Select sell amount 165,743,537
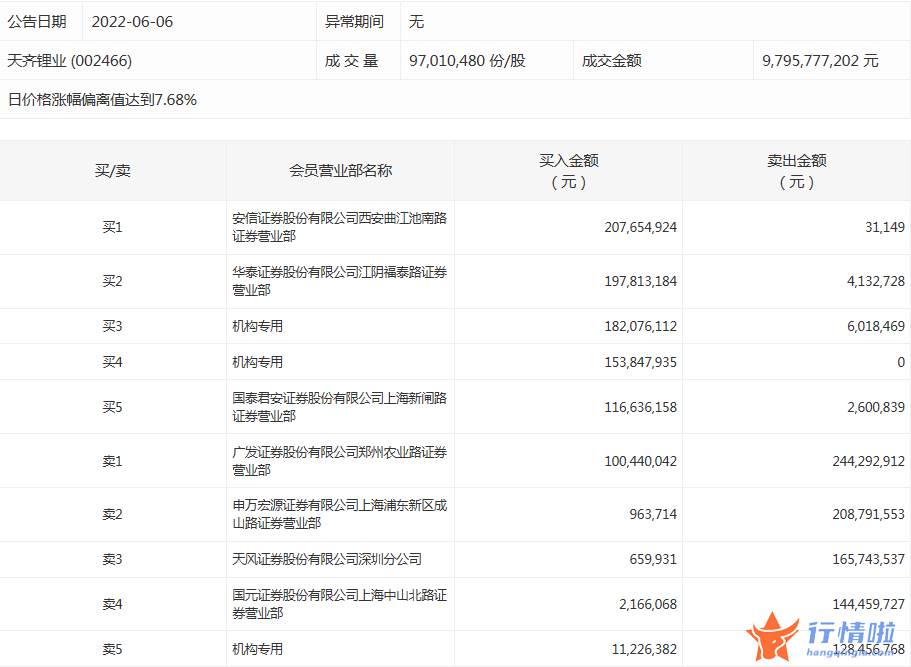911x667 pixels. (869, 559)
